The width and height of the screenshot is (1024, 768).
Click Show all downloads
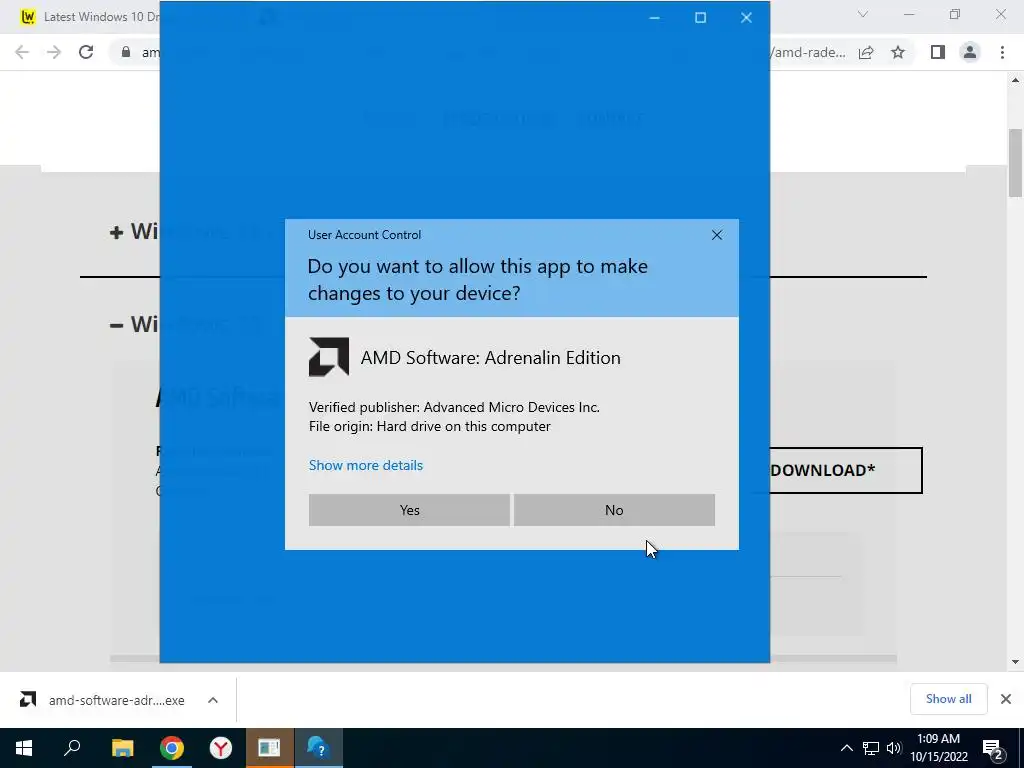948,699
